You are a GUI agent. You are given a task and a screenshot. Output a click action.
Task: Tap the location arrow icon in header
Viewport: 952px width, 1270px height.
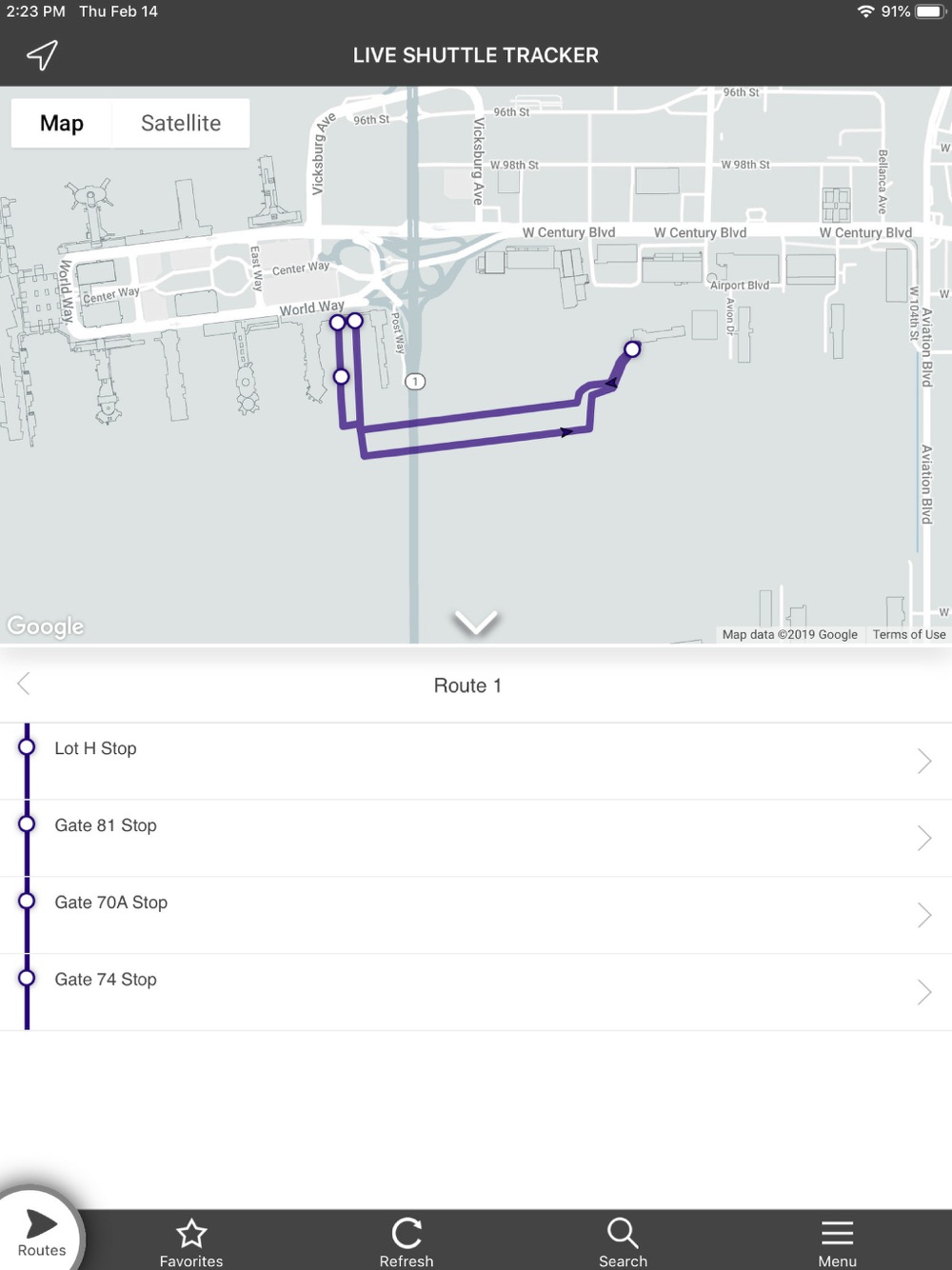42,55
